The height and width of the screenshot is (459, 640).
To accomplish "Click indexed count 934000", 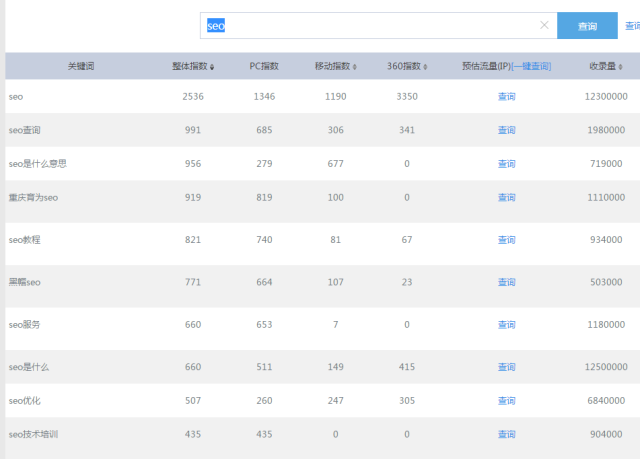I will [x=606, y=240].
